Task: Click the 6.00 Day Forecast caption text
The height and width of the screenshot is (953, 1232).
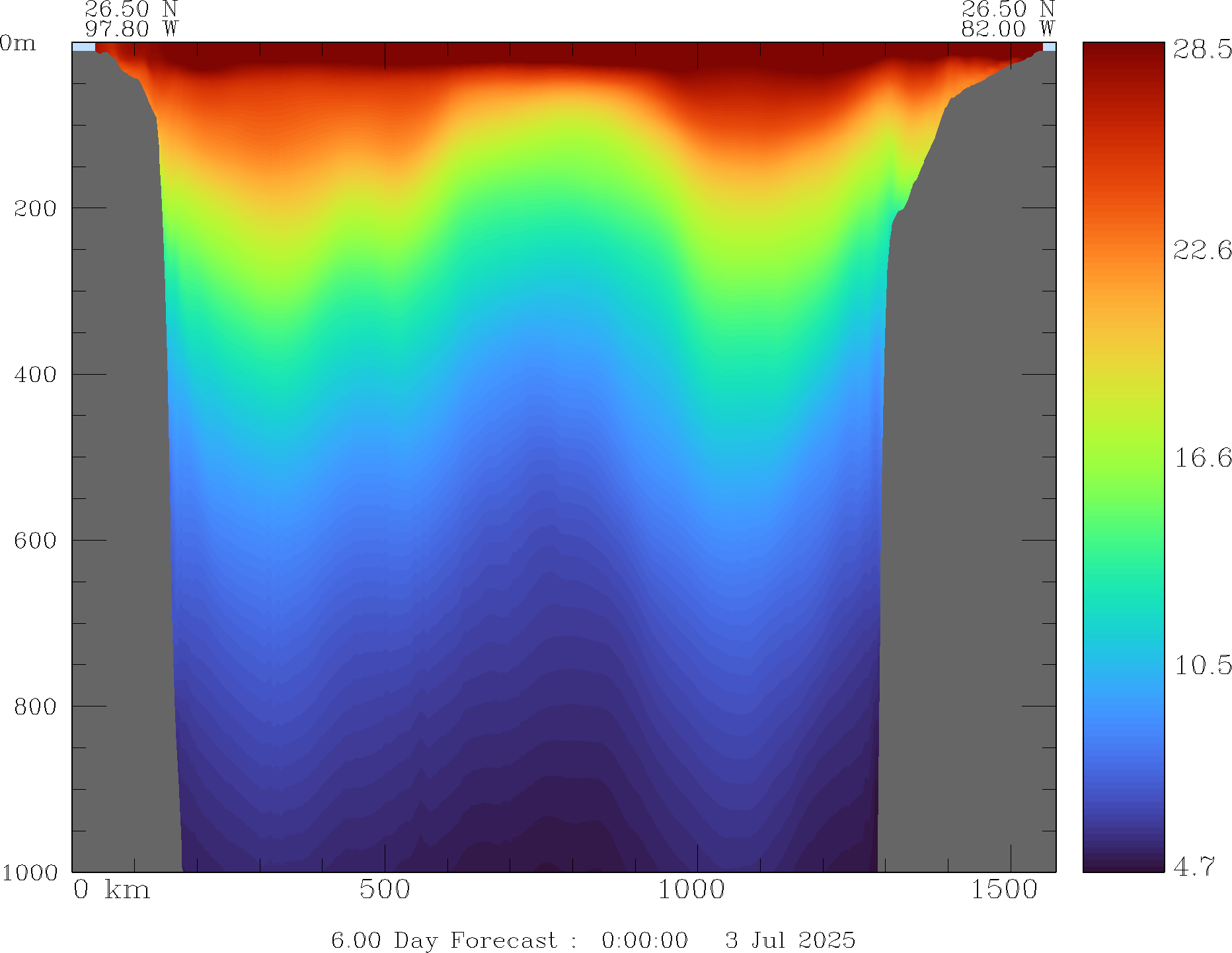Action: pyautogui.click(x=453, y=940)
